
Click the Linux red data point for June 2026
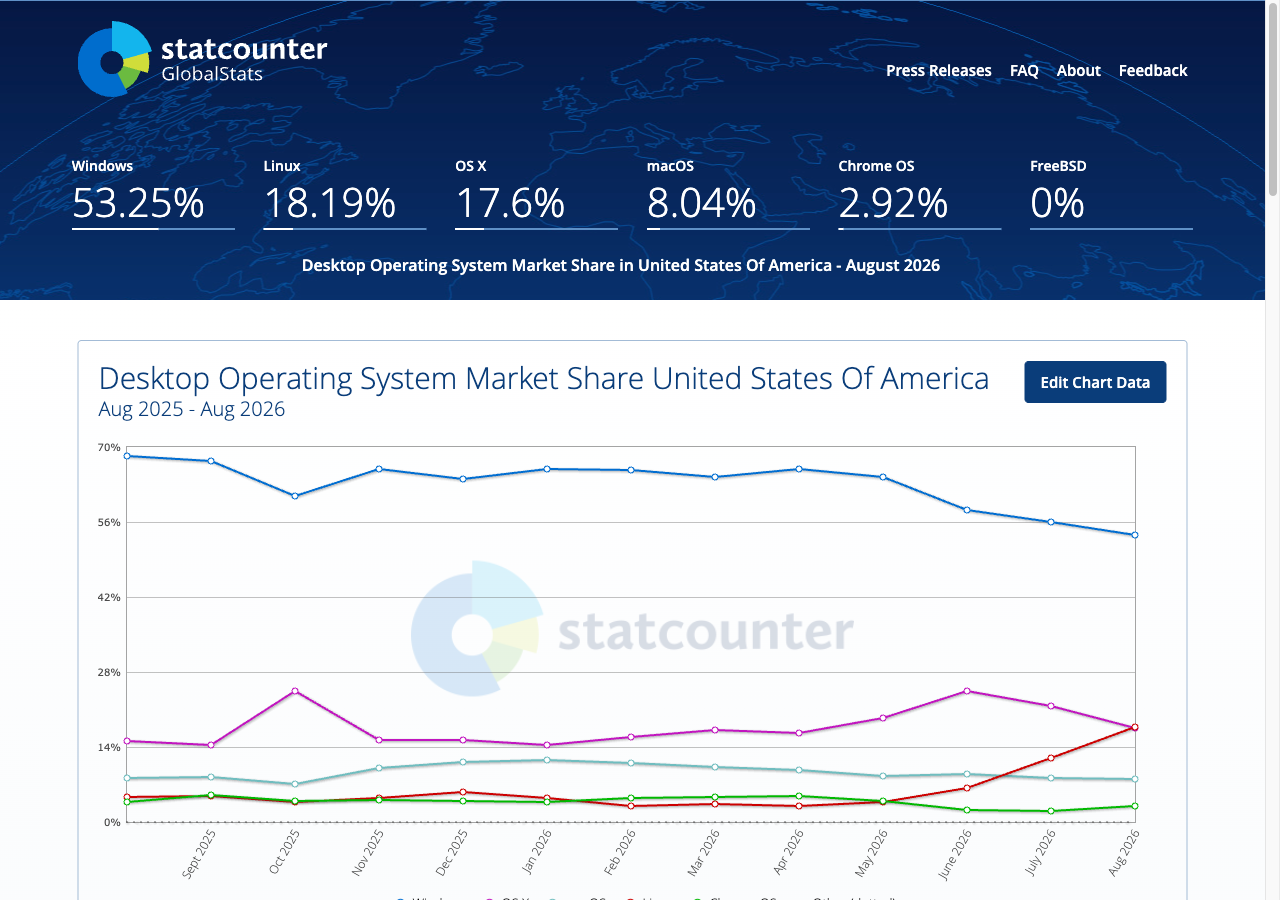967,788
